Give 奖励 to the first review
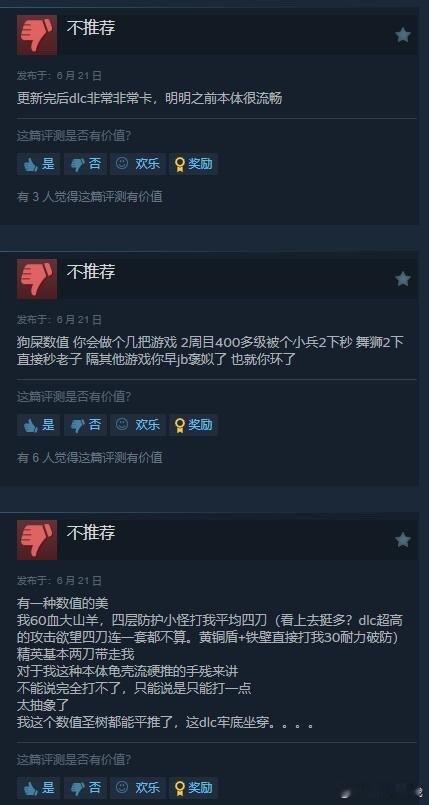429x805 pixels. [193, 164]
